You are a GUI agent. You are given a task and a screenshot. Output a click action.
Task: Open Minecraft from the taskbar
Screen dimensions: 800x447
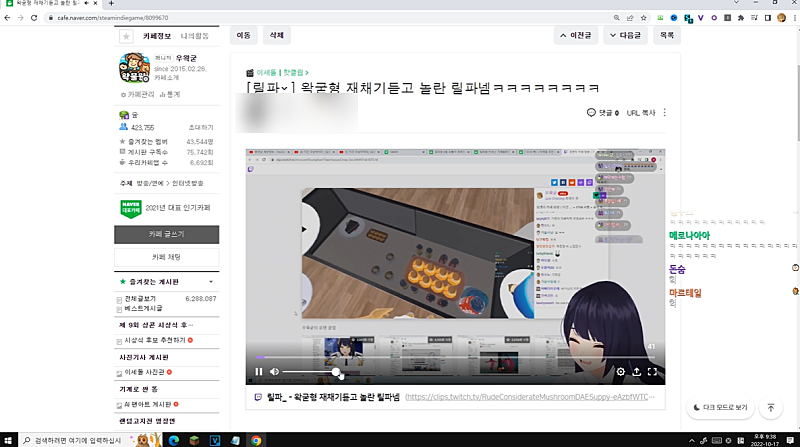[x=194, y=440]
